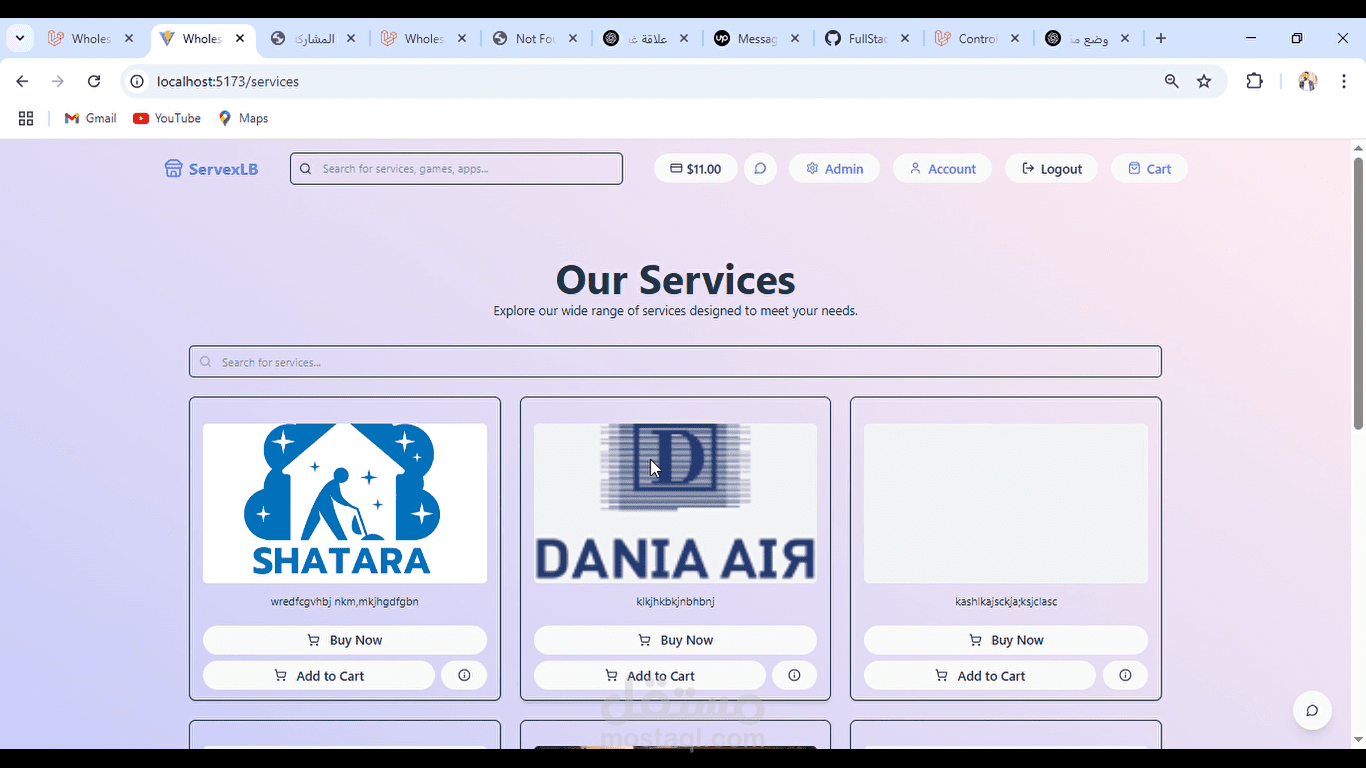Add the Dania Air service to cart

(x=650, y=675)
